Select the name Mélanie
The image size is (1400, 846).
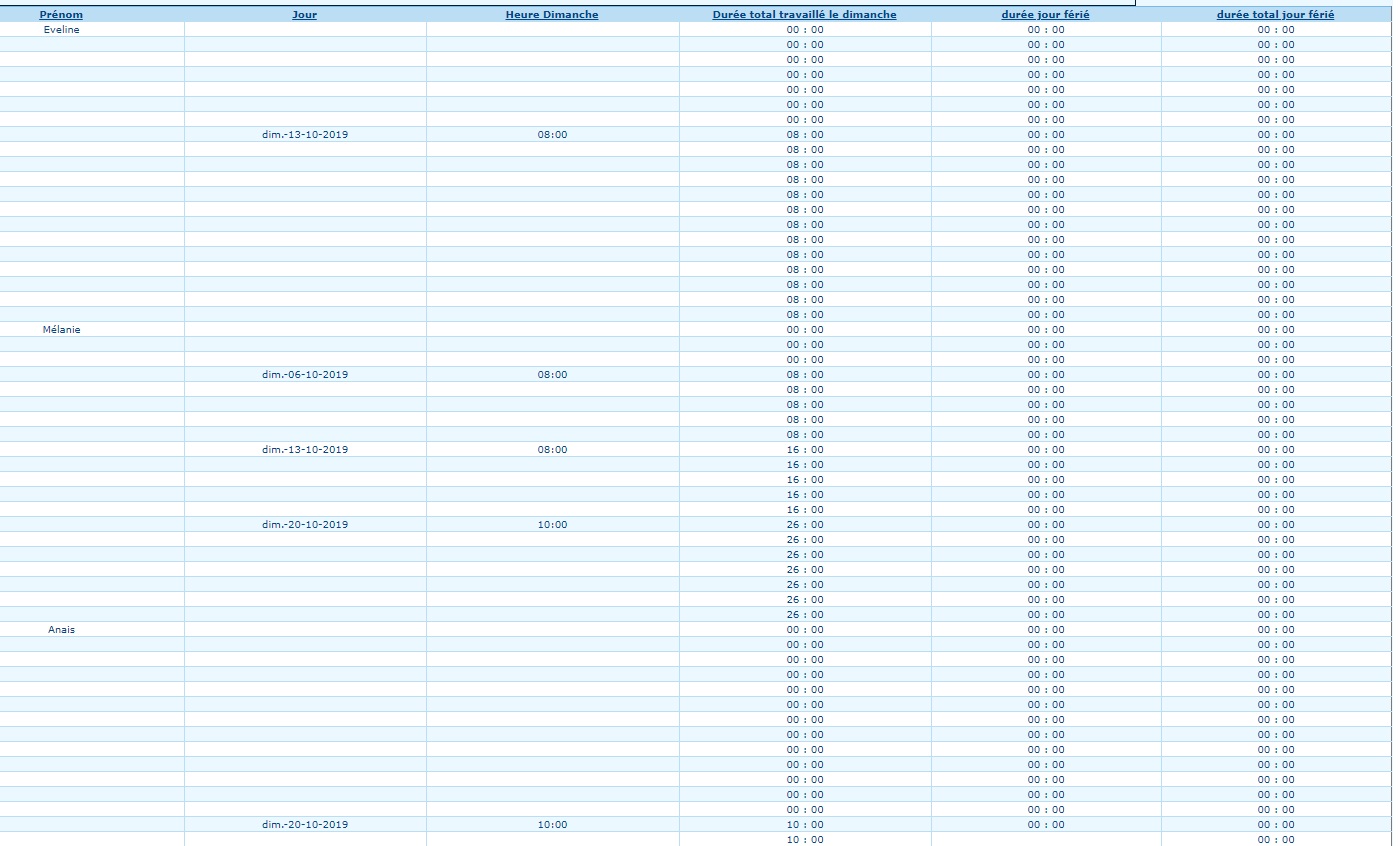(x=62, y=330)
